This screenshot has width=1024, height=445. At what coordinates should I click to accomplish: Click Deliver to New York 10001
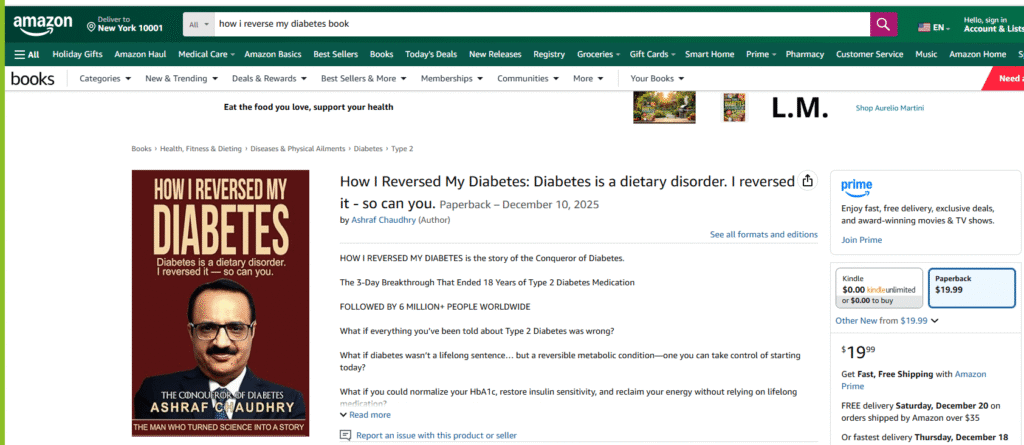125,25
